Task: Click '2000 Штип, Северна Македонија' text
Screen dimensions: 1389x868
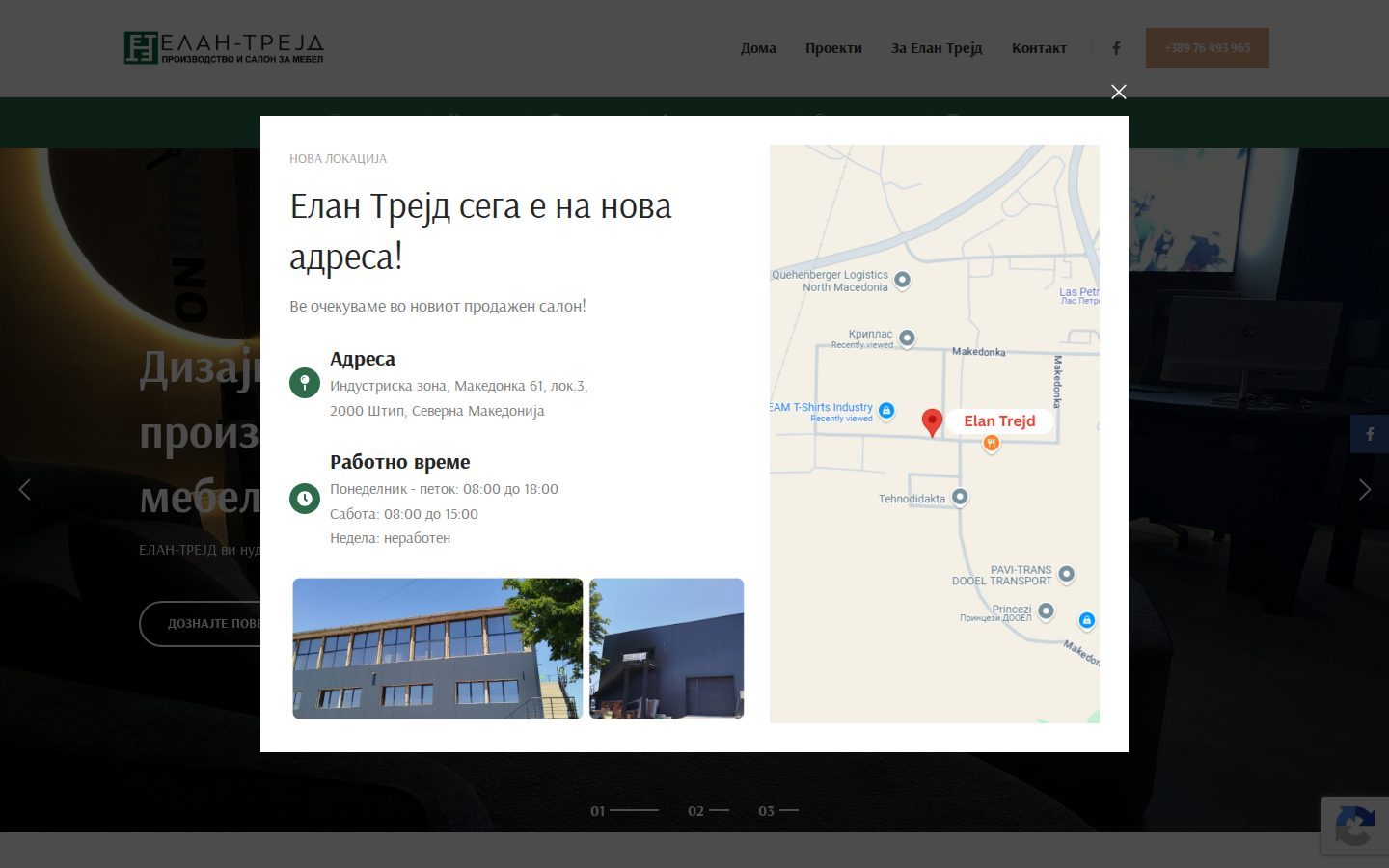Action: [x=437, y=411]
